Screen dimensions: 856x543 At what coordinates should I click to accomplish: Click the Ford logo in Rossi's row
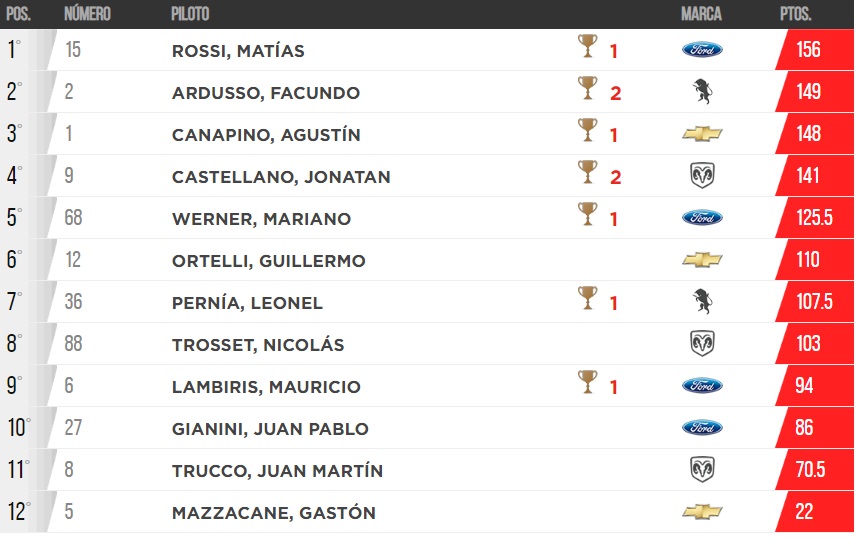(x=702, y=50)
